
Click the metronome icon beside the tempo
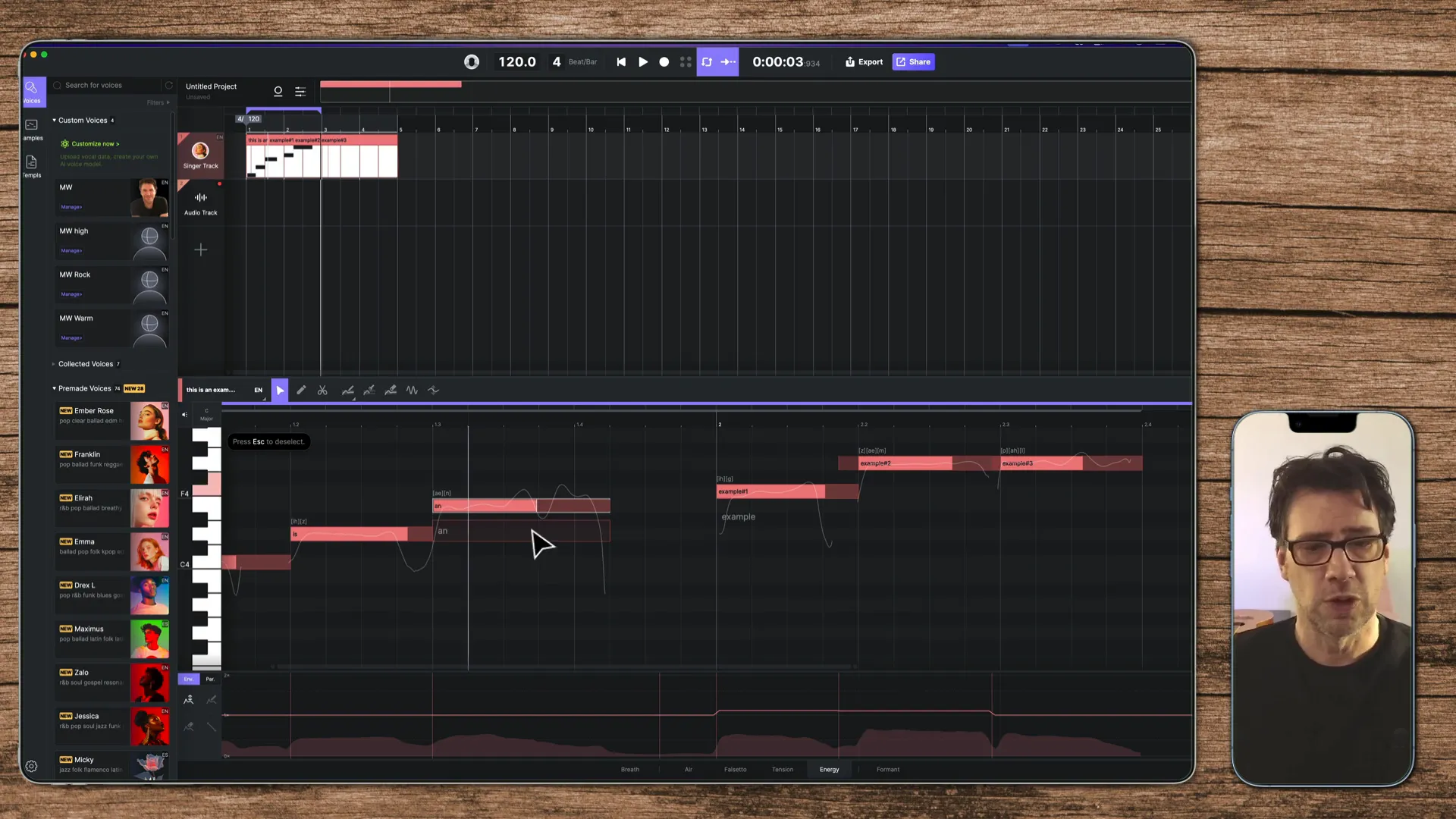(x=472, y=62)
